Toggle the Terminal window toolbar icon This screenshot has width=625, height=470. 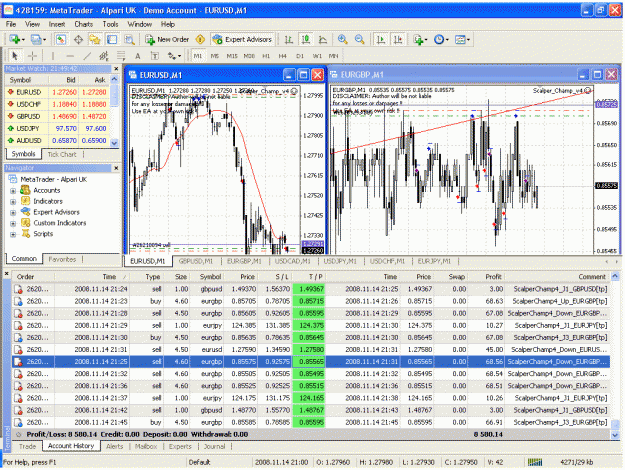[112, 39]
